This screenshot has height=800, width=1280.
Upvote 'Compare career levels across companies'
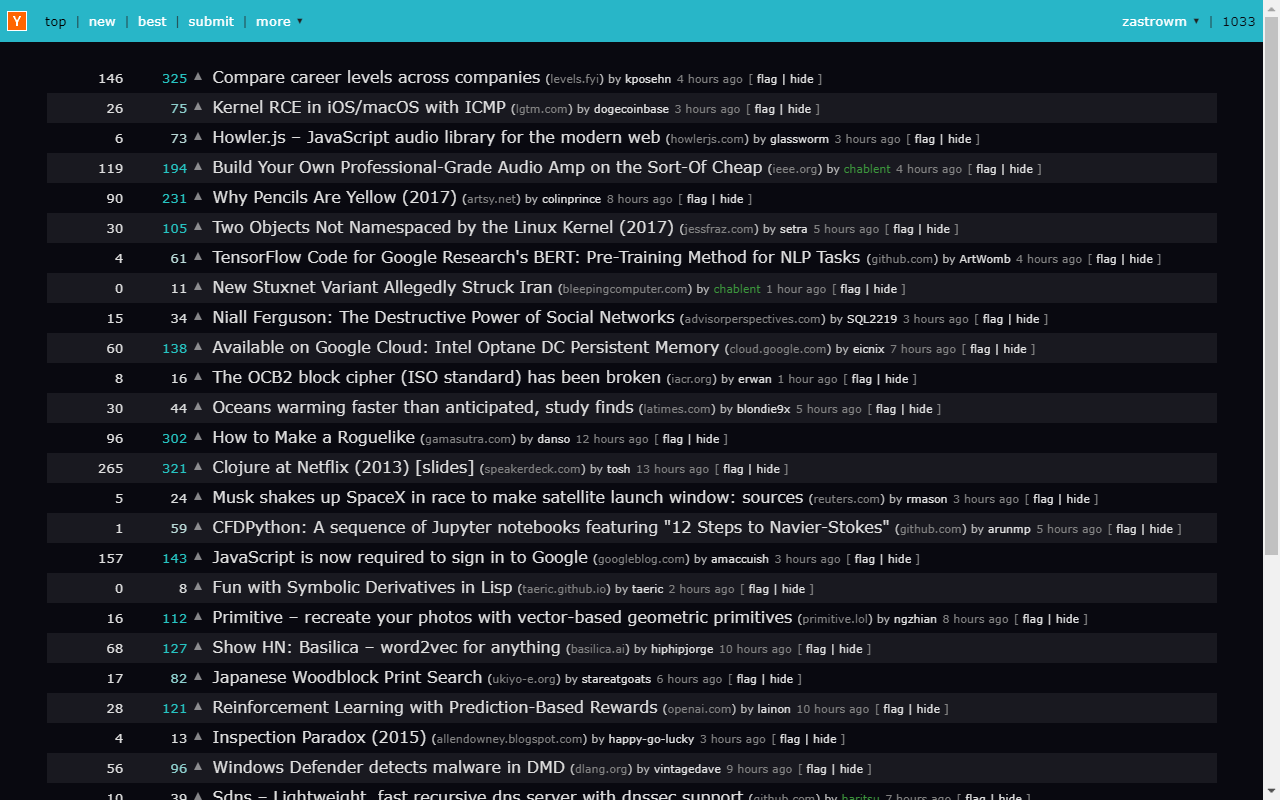point(198,78)
